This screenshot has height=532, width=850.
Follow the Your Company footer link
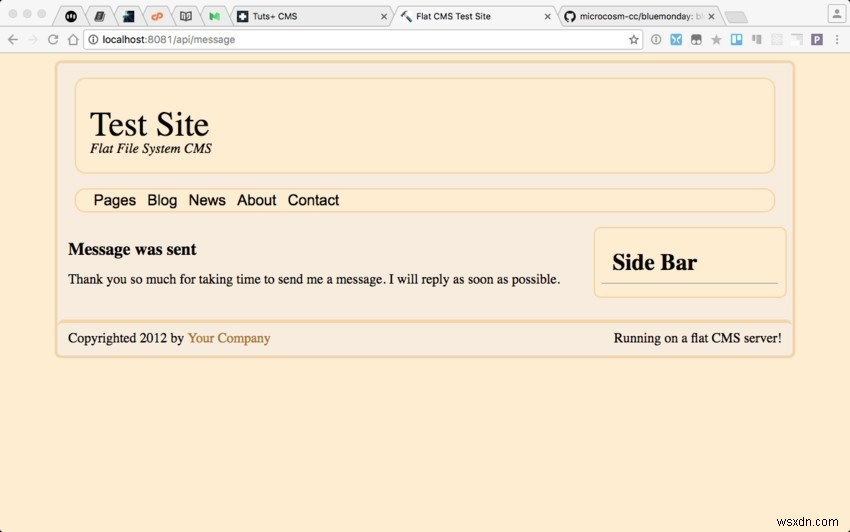(229, 338)
